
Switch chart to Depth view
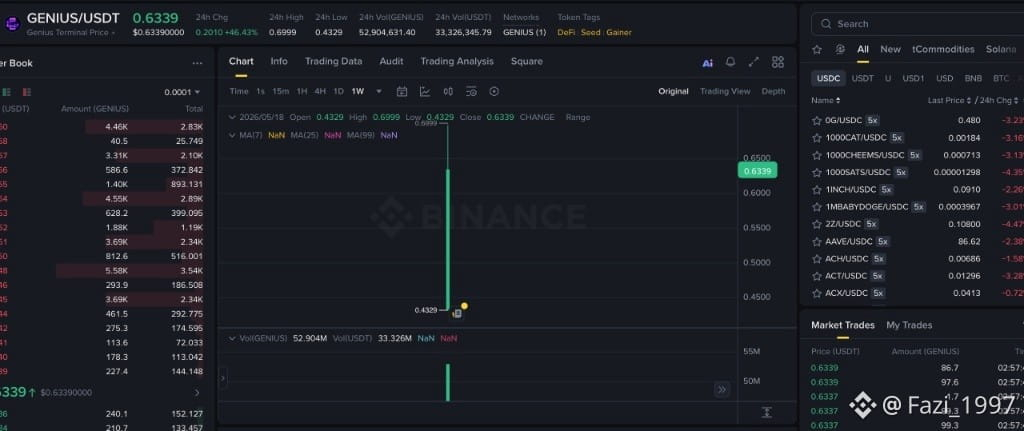[773, 91]
